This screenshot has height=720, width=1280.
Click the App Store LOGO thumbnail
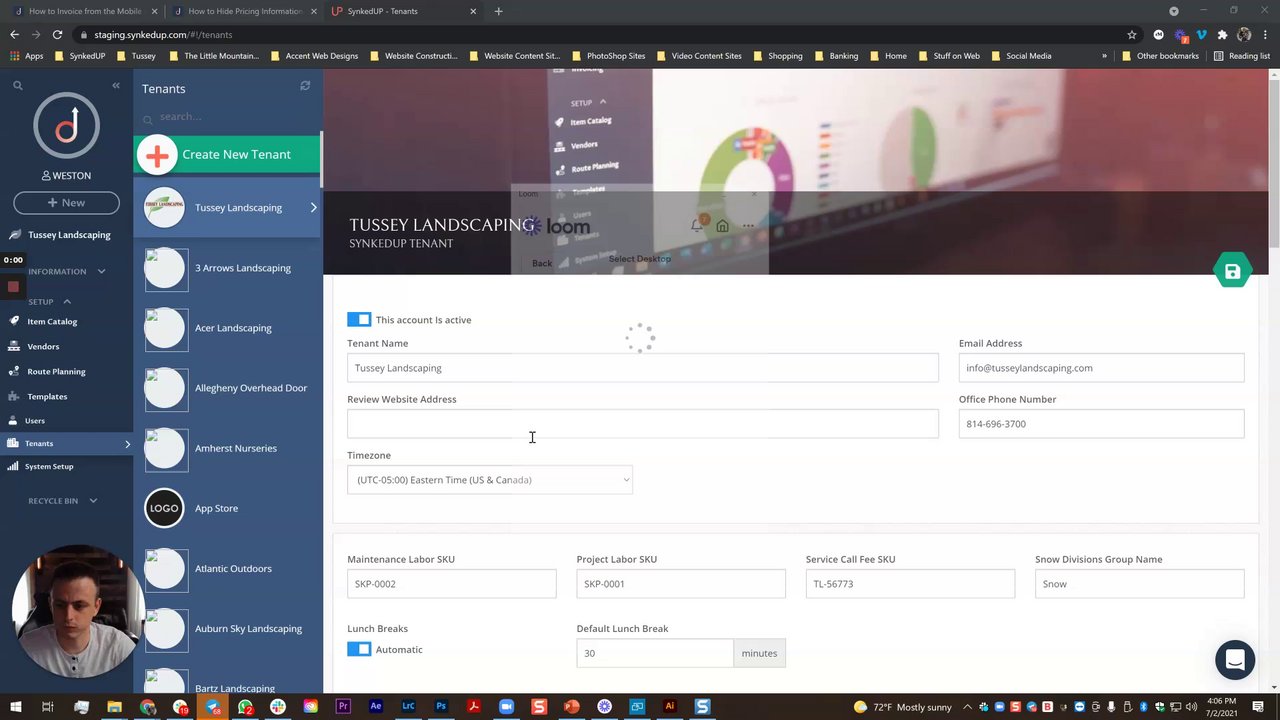[x=164, y=508]
